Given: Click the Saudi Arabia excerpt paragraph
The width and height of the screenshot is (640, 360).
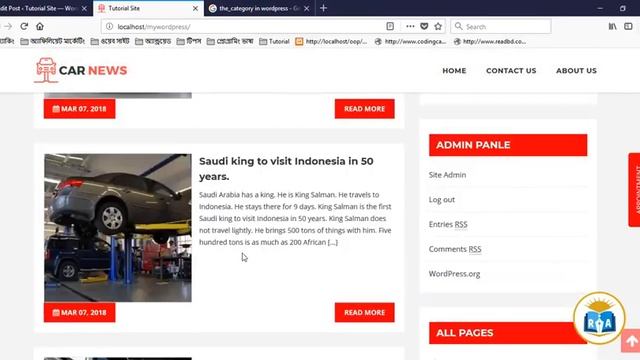Looking at the screenshot, I should (295, 218).
